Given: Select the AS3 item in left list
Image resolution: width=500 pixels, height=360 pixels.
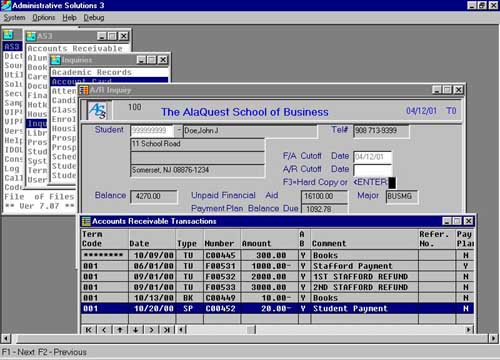Looking at the screenshot, I should (x=12, y=46).
